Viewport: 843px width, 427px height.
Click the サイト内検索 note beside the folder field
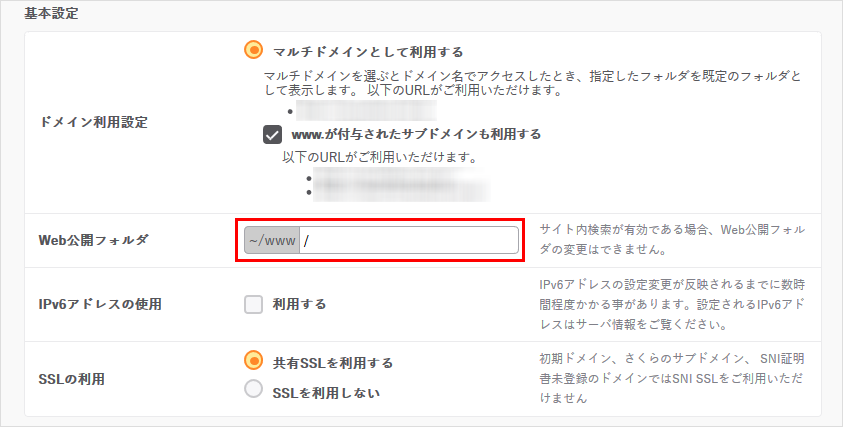[673, 239]
